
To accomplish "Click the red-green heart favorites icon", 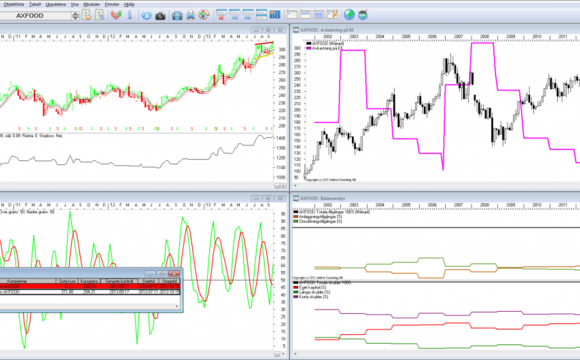I will pos(116,15).
